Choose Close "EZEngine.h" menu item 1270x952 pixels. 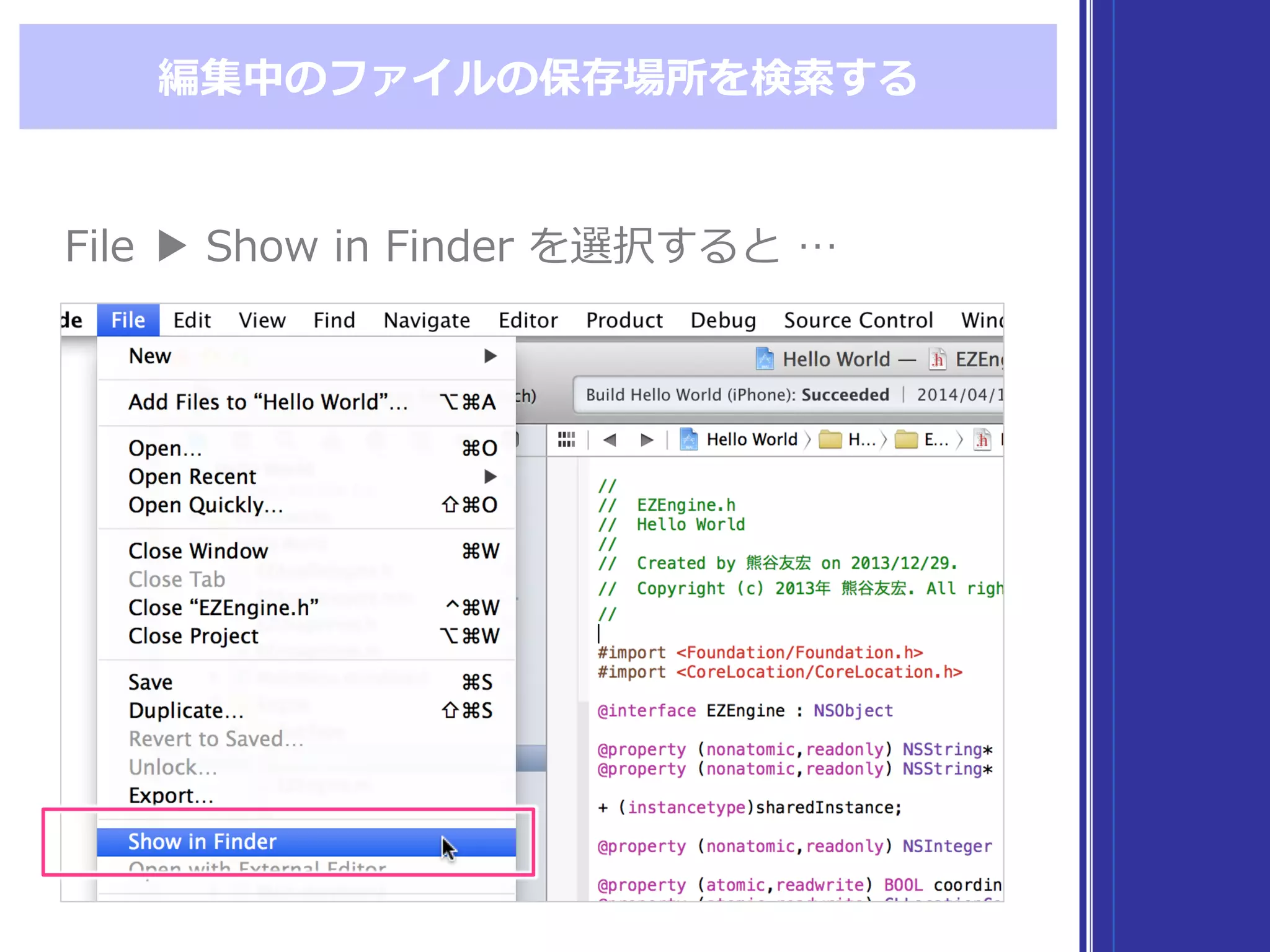(x=306, y=607)
